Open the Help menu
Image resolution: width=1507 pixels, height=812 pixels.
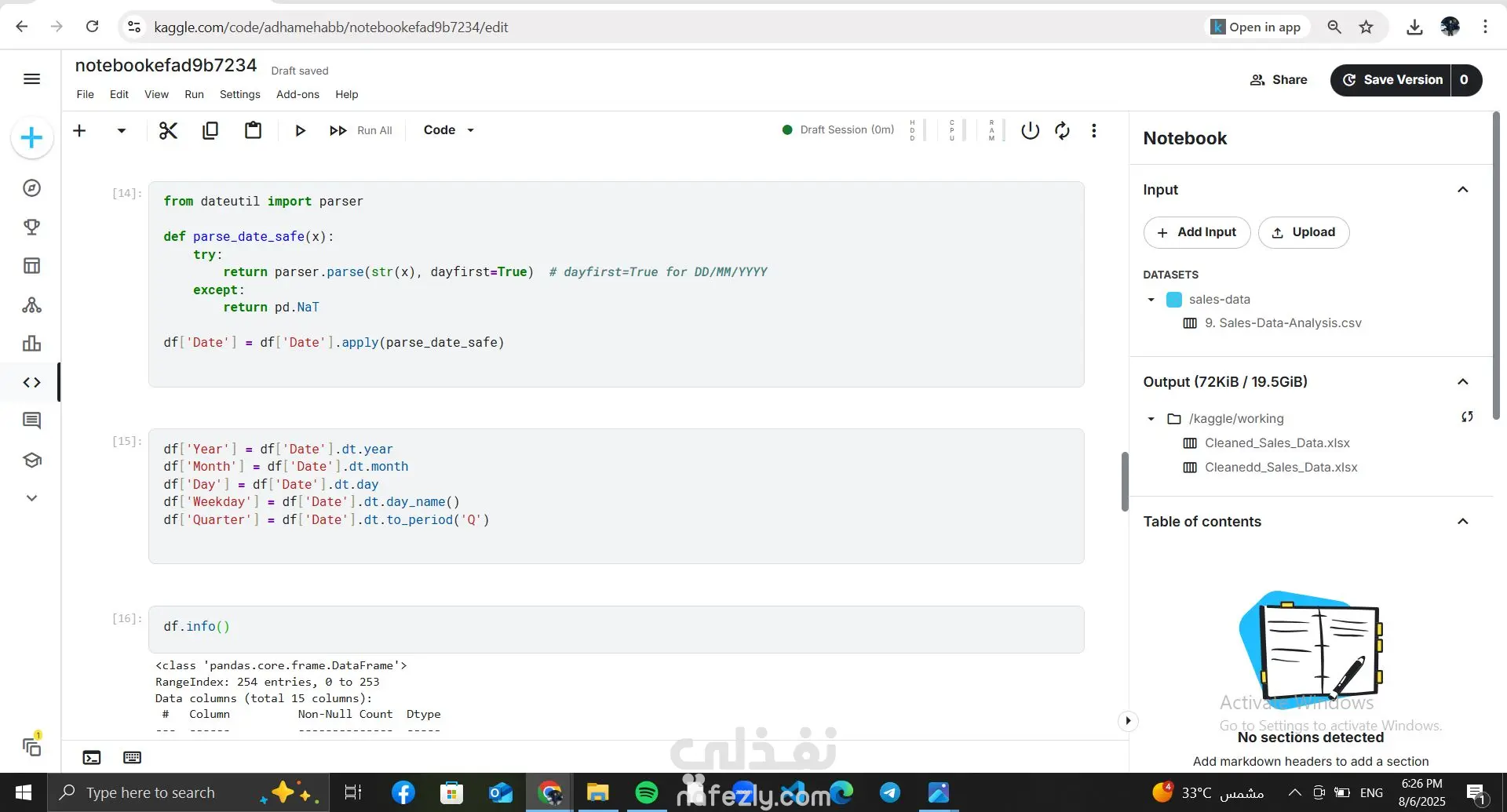tap(346, 94)
